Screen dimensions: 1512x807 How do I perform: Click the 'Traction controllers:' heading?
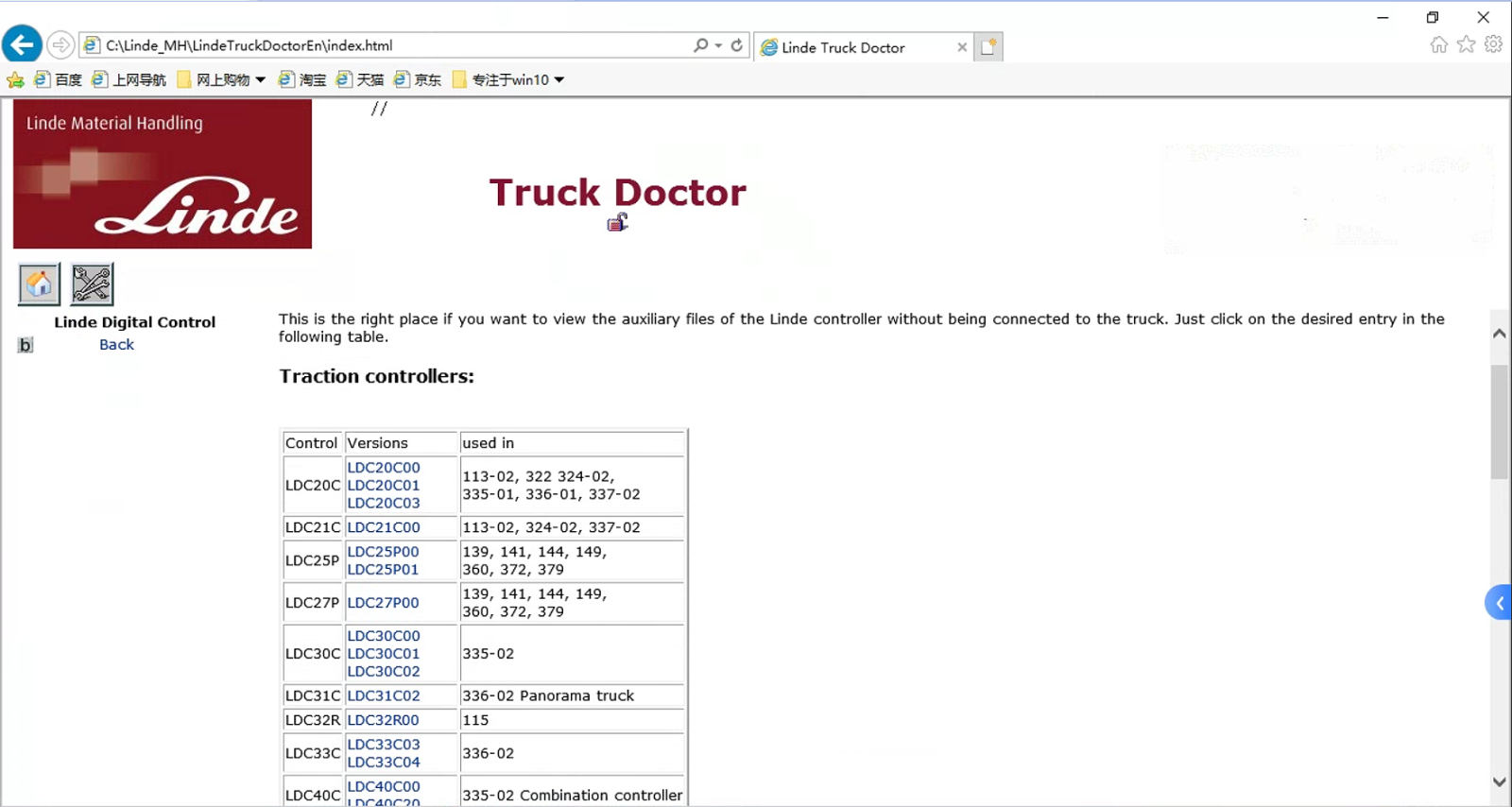click(x=377, y=376)
